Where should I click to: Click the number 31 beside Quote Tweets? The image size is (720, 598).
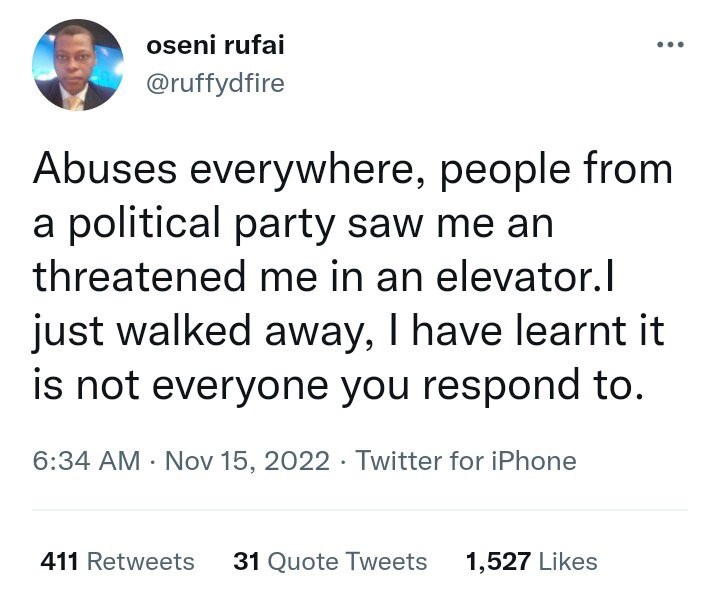pos(247,561)
